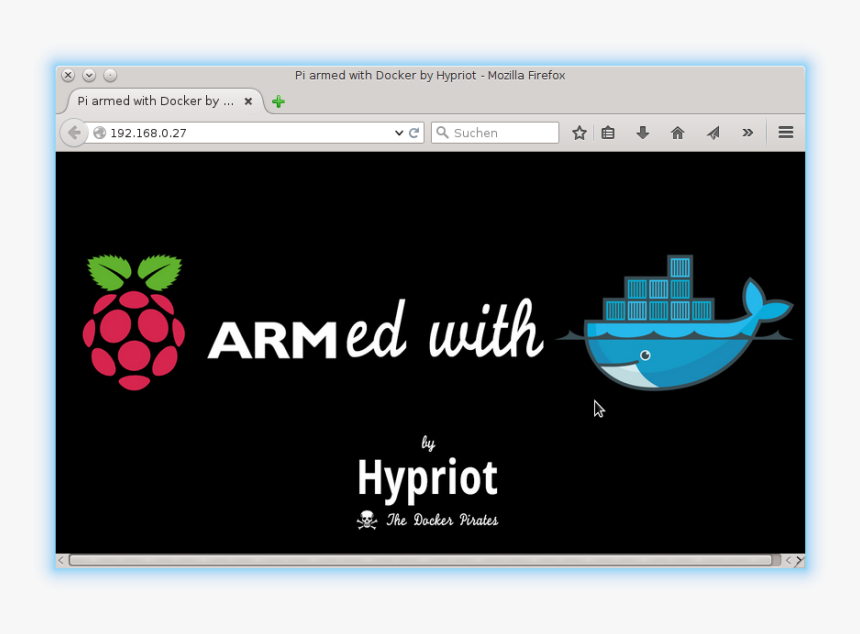
Task: Click the skull and crossbones icon
Action: [x=366, y=520]
